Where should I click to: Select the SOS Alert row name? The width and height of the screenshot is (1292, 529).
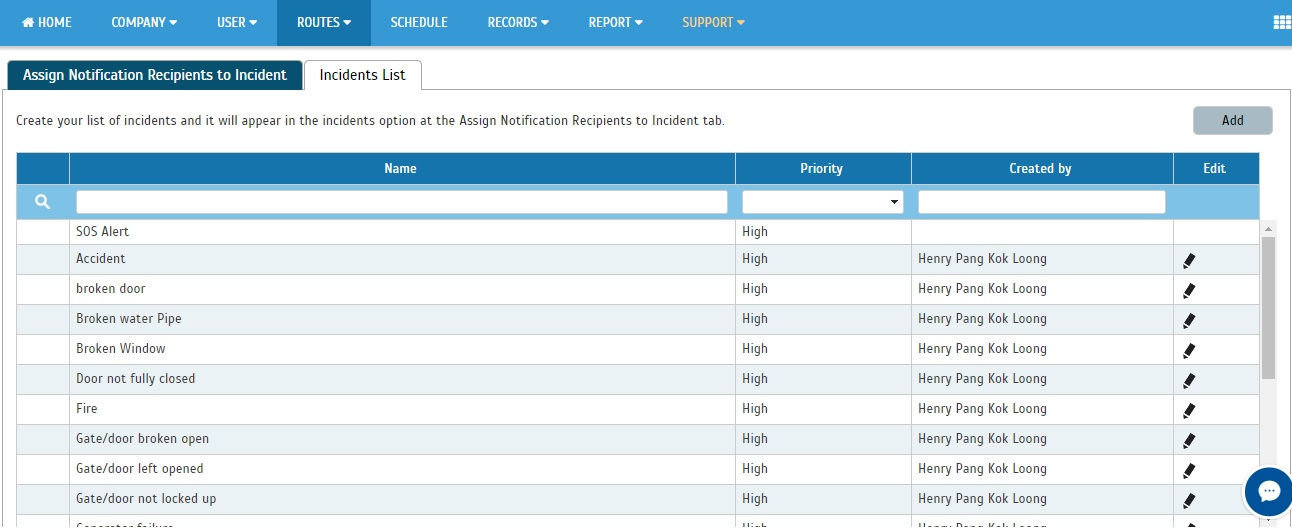[x=102, y=231]
